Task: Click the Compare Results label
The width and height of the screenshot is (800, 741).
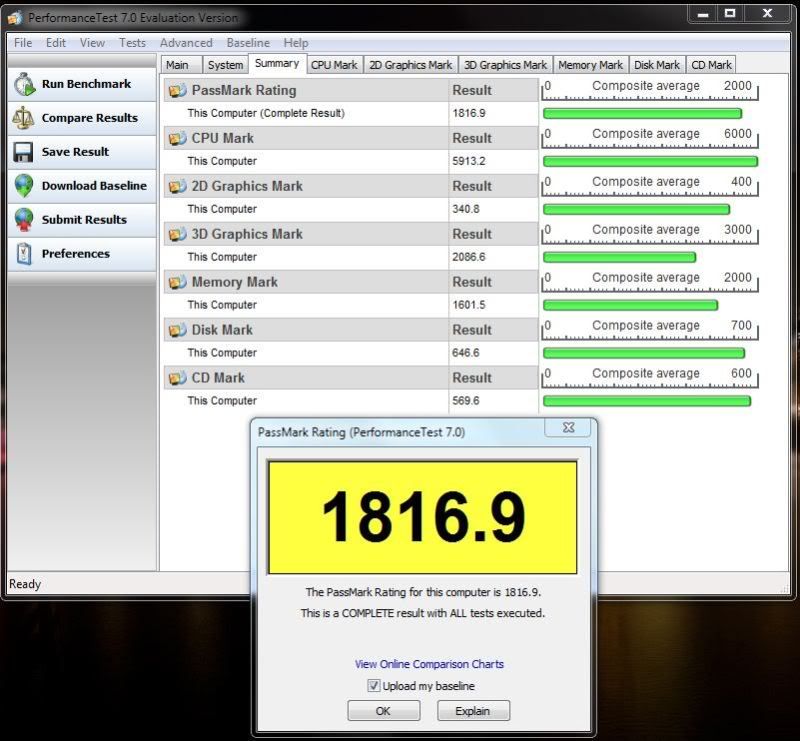Action: click(x=90, y=118)
